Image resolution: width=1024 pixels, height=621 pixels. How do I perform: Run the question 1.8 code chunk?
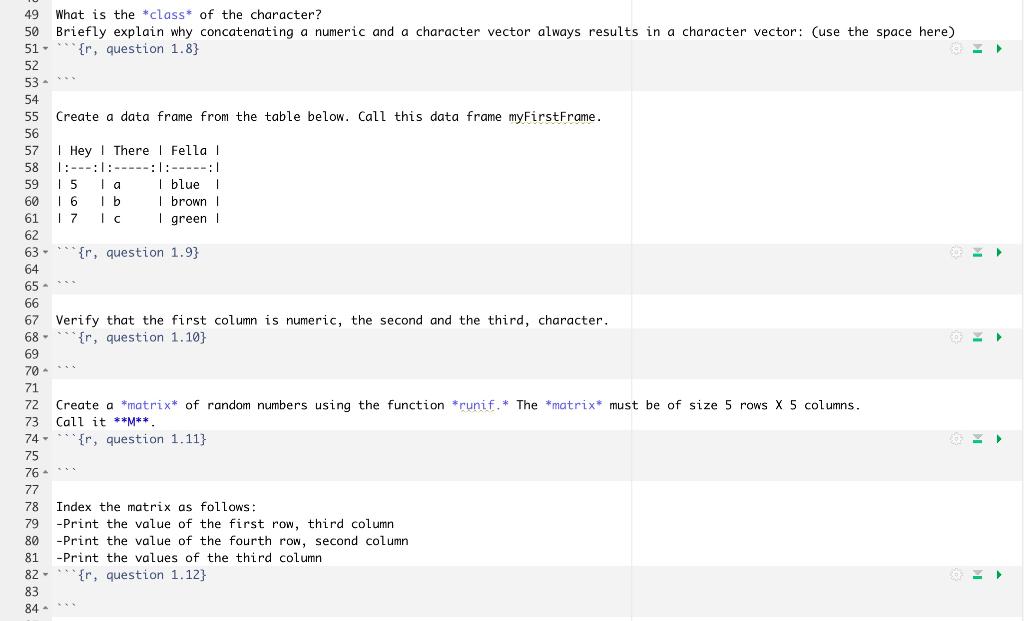[999, 49]
